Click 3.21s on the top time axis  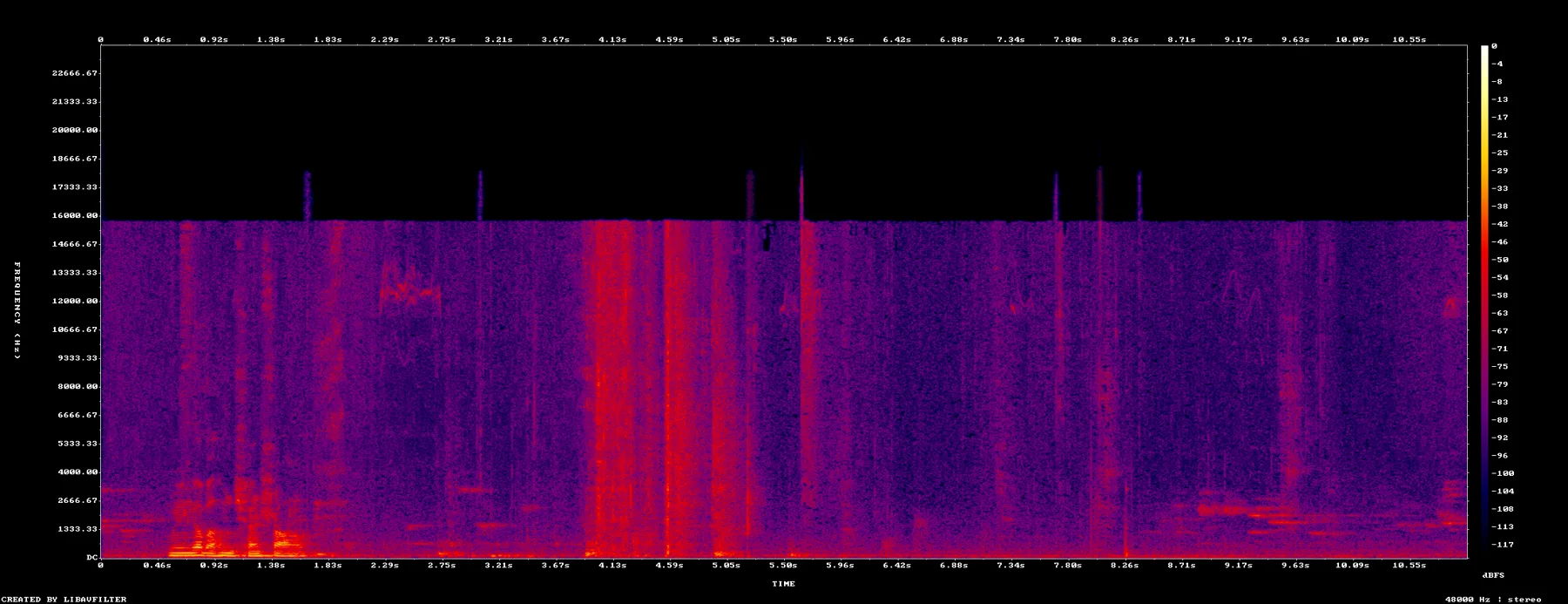pos(498,40)
